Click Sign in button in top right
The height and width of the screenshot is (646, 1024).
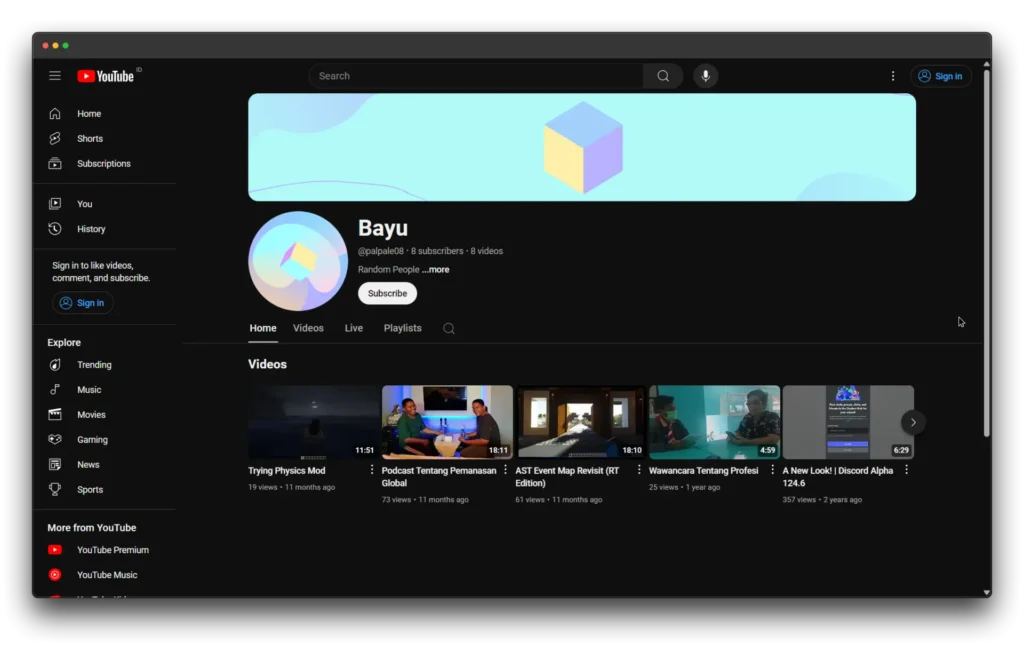point(940,76)
